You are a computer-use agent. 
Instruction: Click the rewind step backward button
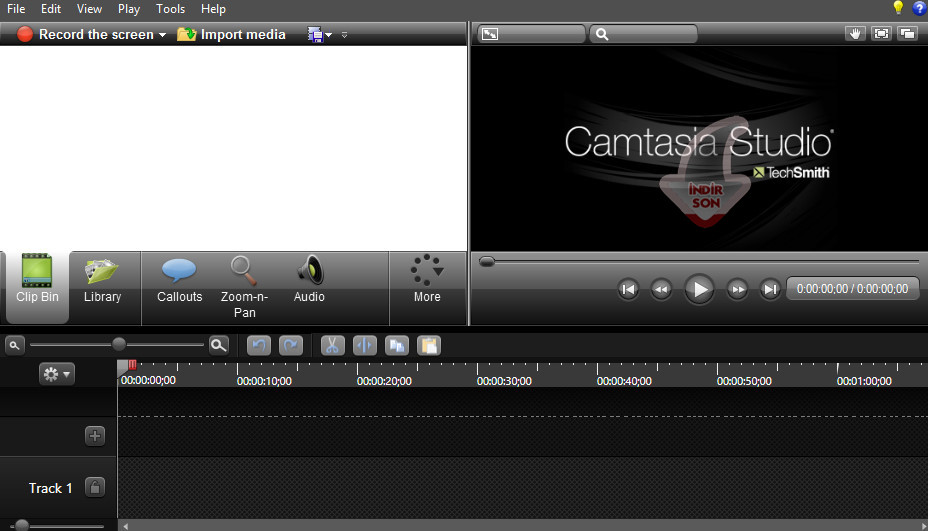pos(661,289)
